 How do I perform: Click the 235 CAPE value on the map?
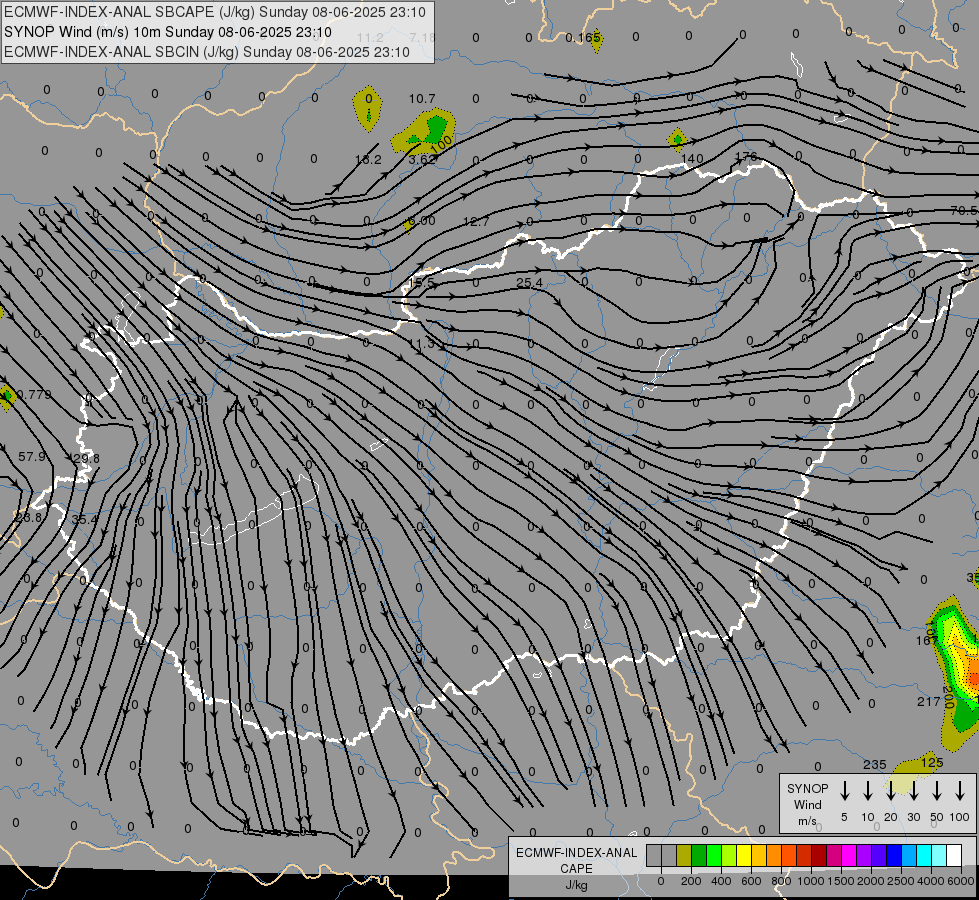pos(875,764)
